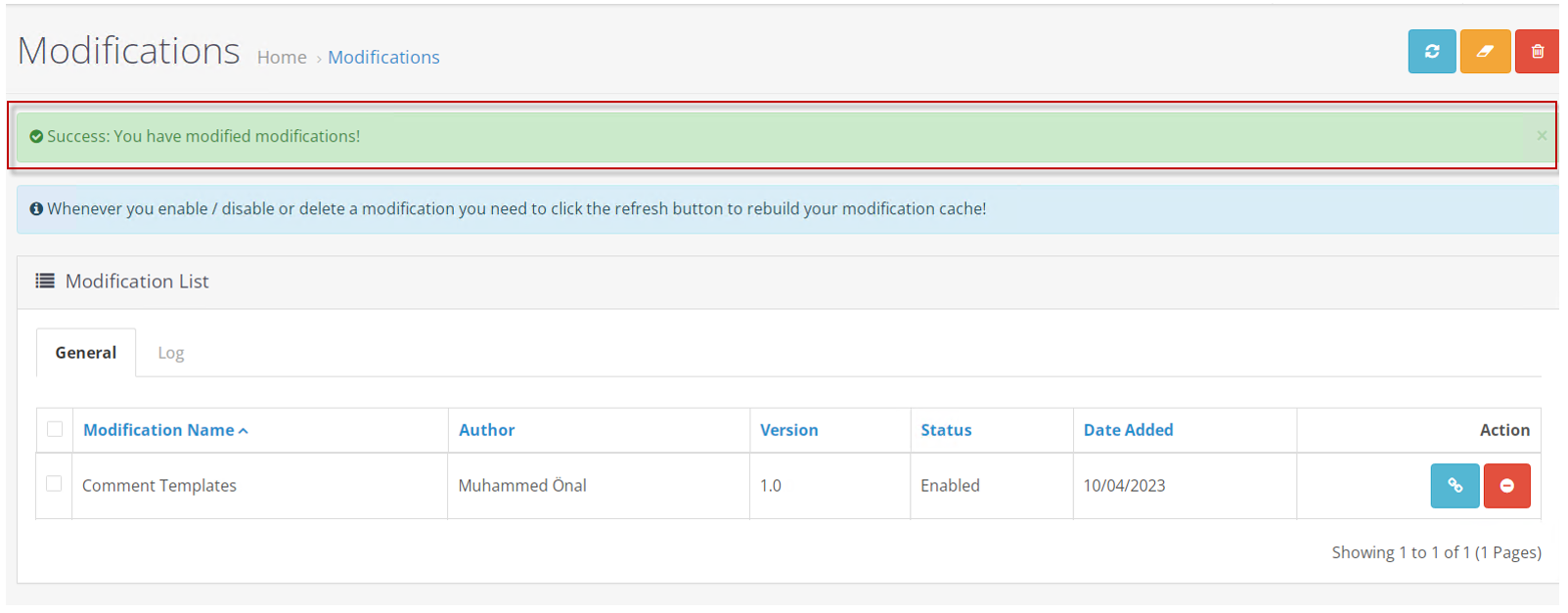This screenshot has height=613, width=1568.
Task: Sort the table by Author
Action: coord(487,430)
